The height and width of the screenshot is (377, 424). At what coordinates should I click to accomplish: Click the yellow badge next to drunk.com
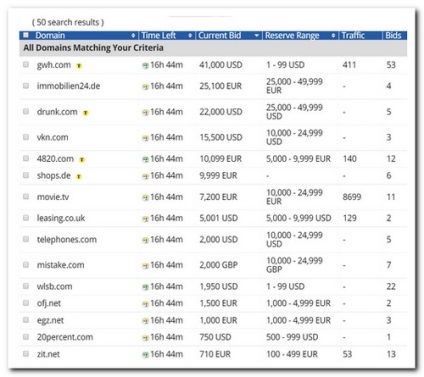(86, 113)
